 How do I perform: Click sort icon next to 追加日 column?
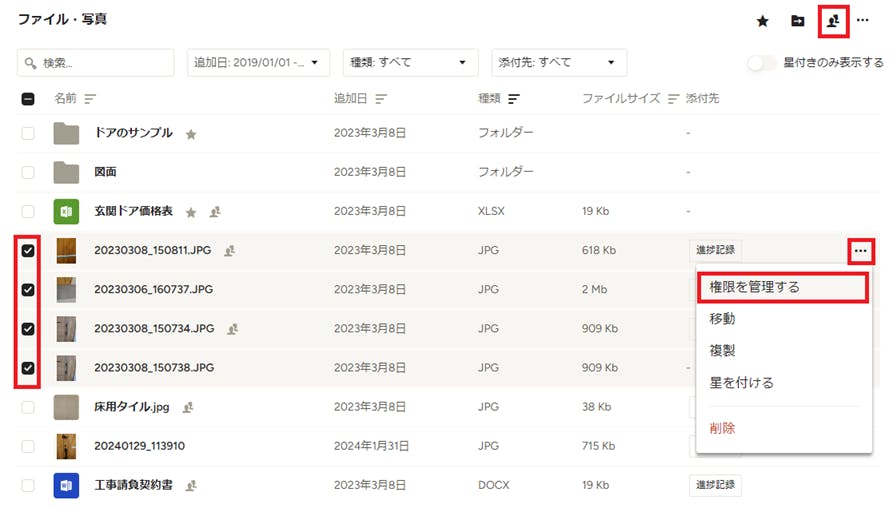coord(381,99)
